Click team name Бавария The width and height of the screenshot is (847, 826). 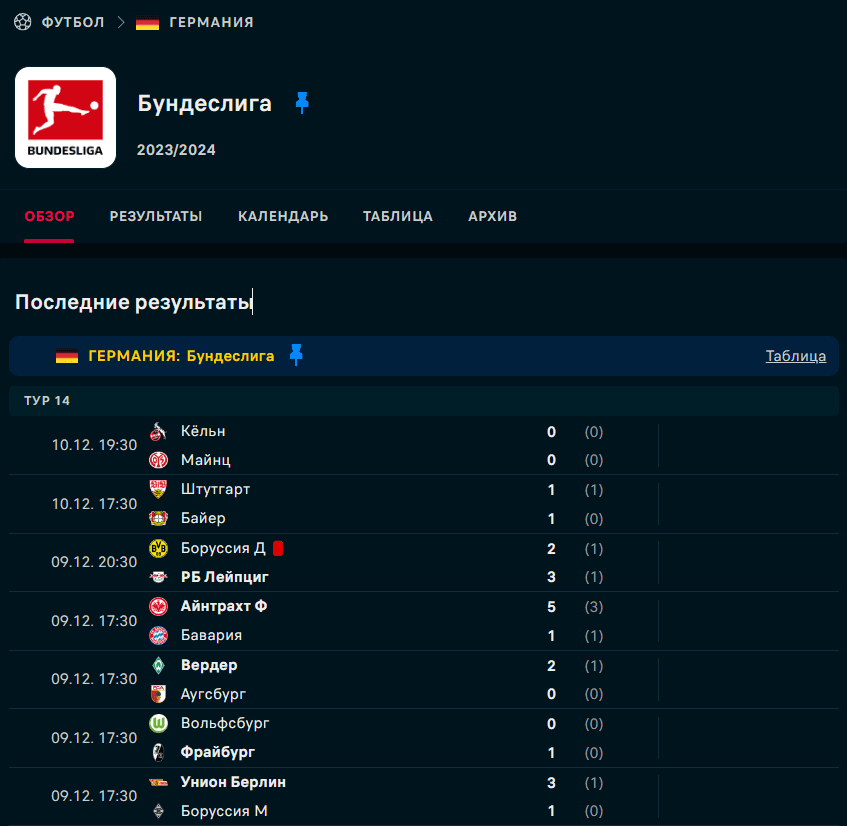pyautogui.click(x=211, y=635)
